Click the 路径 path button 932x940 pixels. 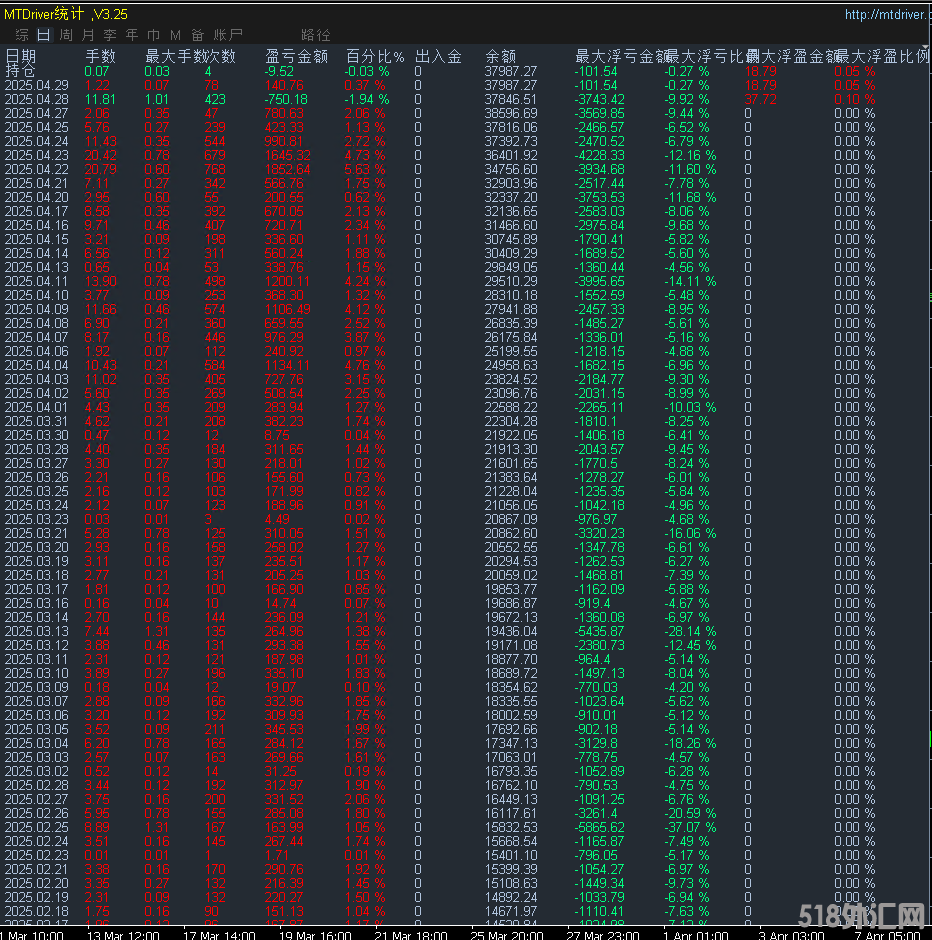(315, 35)
